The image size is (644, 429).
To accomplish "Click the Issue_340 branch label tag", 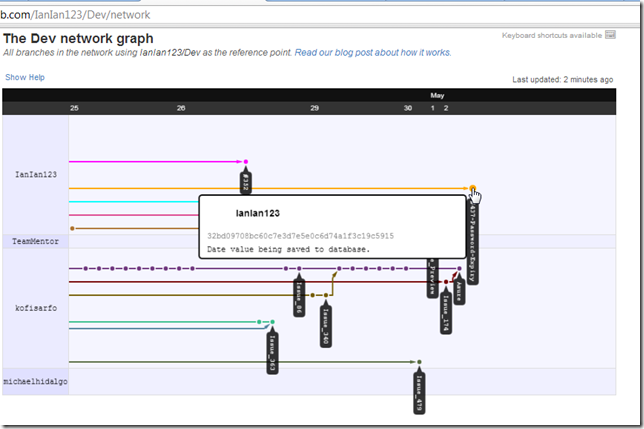I will point(326,326).
